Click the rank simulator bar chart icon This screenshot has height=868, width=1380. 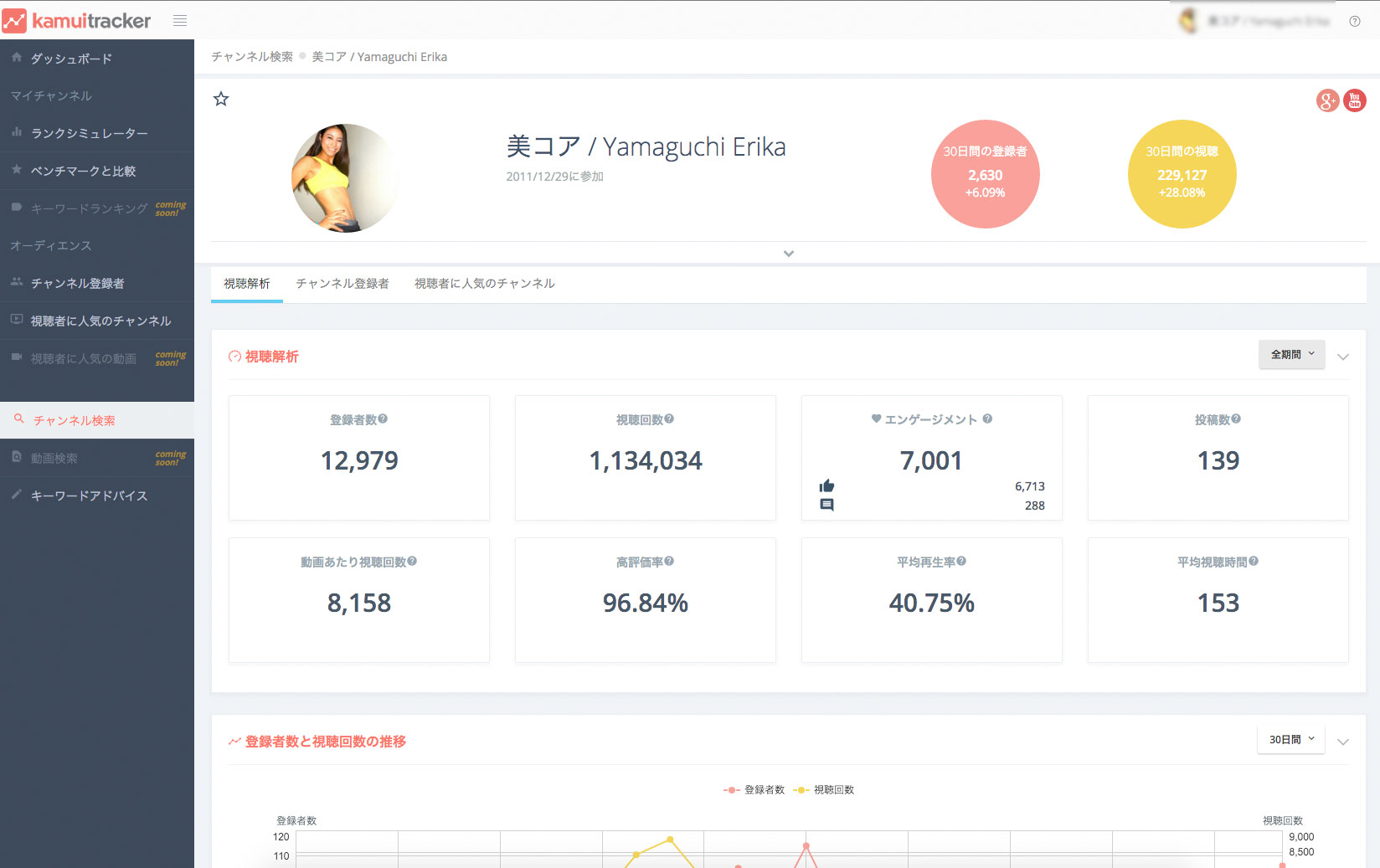pyautogui.click(x=17, y=132)
